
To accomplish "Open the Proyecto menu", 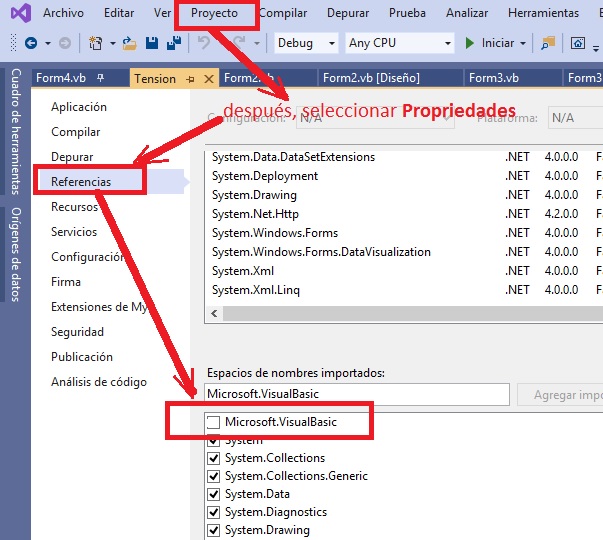I will pos(215,13).
